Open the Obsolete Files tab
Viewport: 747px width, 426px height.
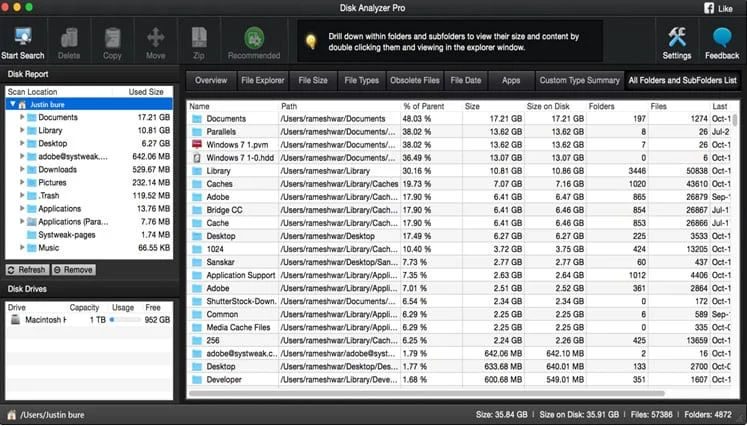click(415, 81)
